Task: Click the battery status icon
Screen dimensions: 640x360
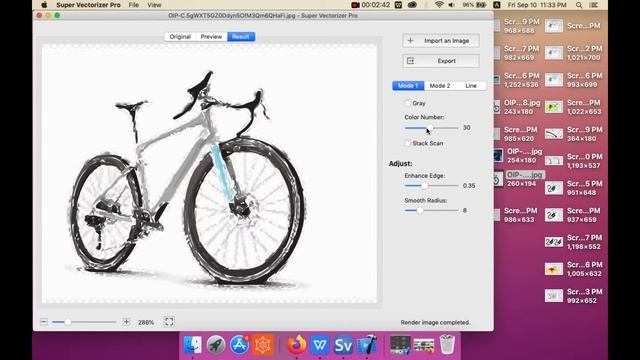Action: pyautogui.click(x=481, y=5)
